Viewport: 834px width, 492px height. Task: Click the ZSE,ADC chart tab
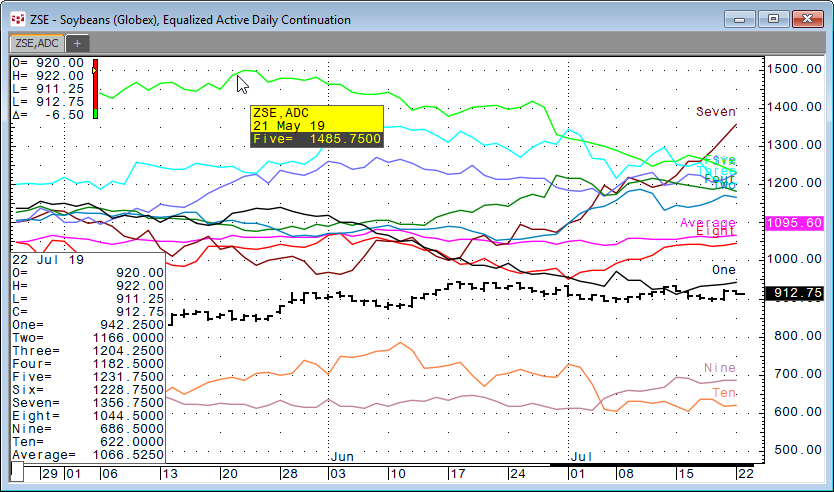point(37,43)
